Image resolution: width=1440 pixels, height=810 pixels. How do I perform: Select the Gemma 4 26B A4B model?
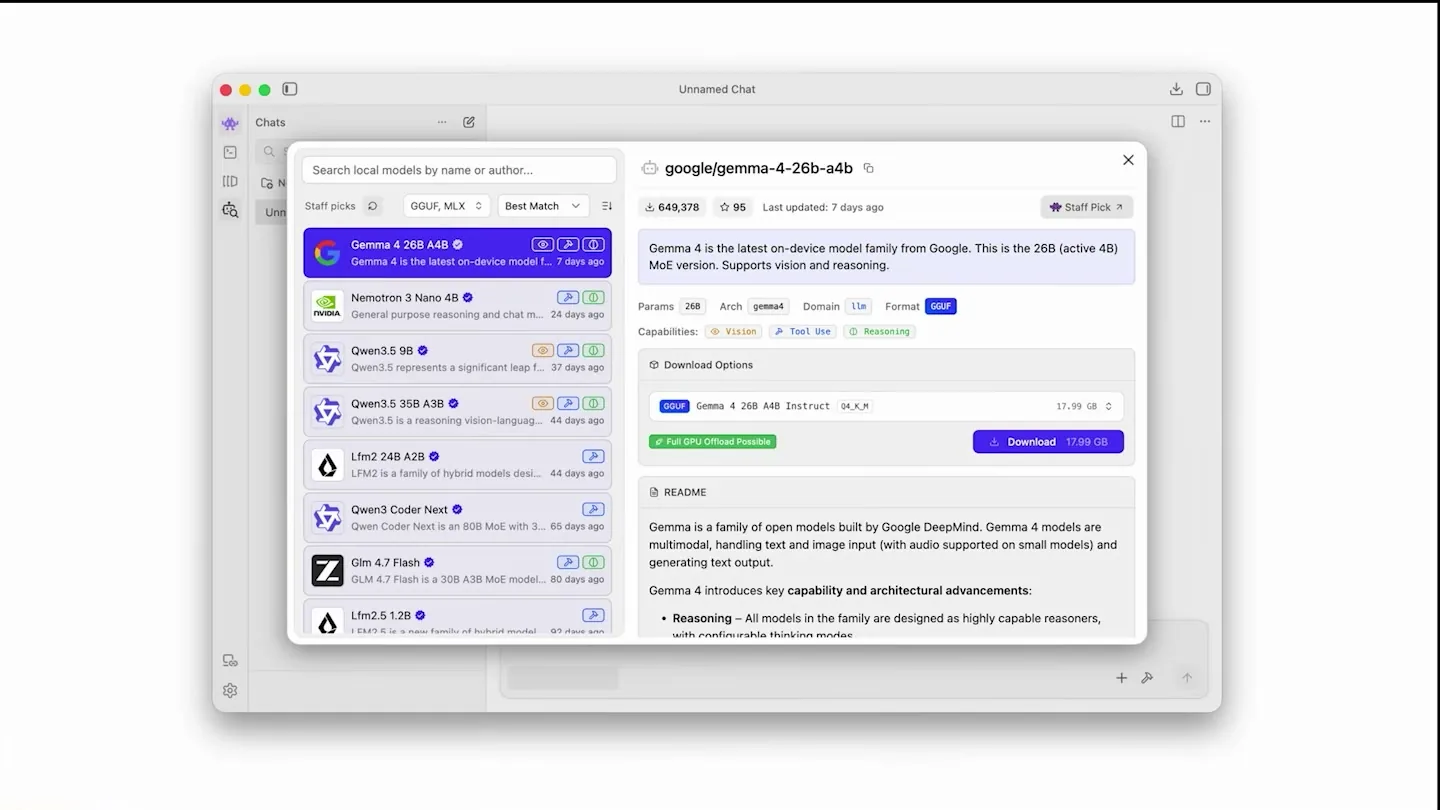pyautogui.click(x=457, y=253)
